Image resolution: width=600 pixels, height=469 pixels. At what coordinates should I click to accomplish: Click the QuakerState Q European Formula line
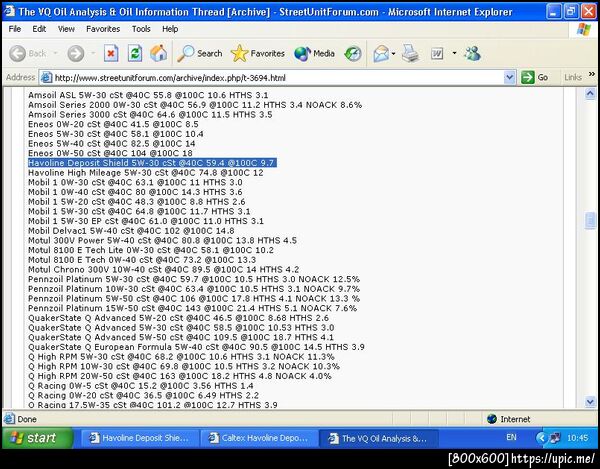pos(196,347)
